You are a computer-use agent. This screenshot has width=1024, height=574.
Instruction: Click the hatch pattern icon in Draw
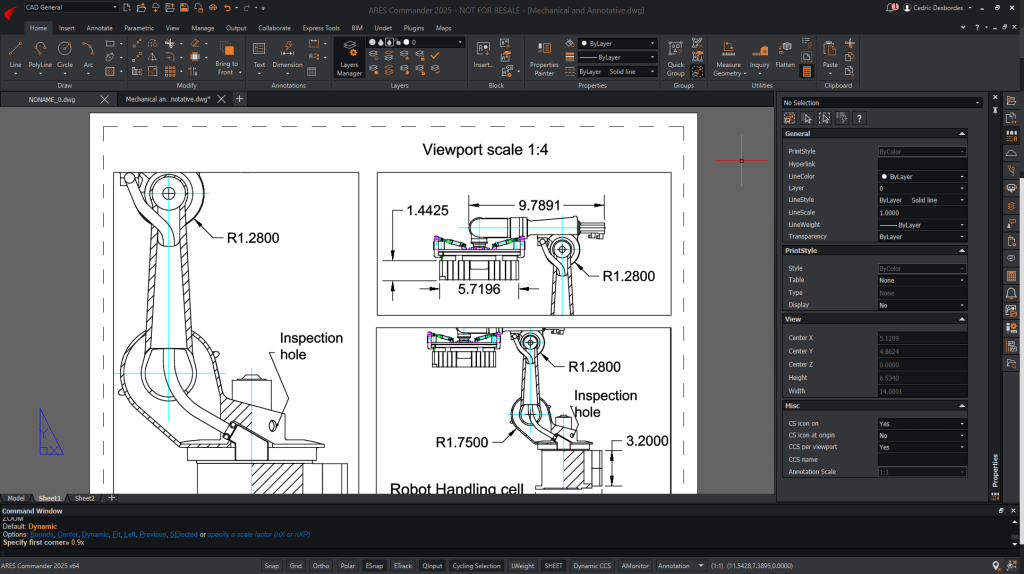[x=110, y=71]
